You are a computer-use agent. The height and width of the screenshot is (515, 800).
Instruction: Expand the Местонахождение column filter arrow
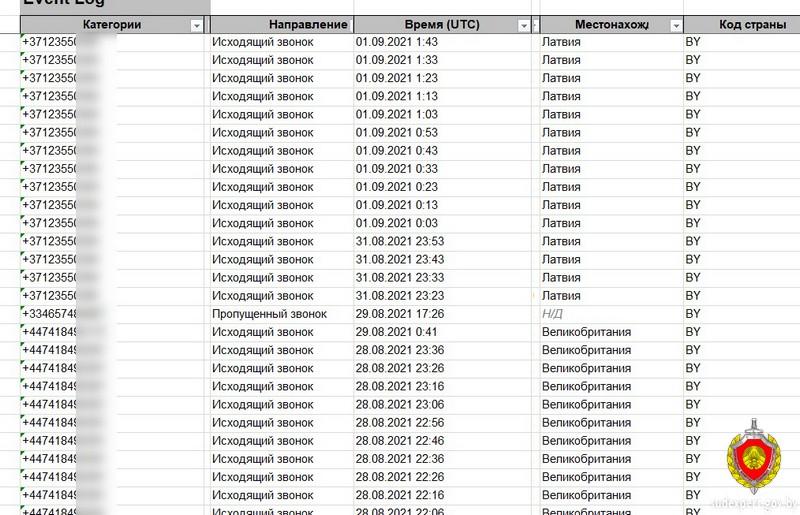point(675,25)
